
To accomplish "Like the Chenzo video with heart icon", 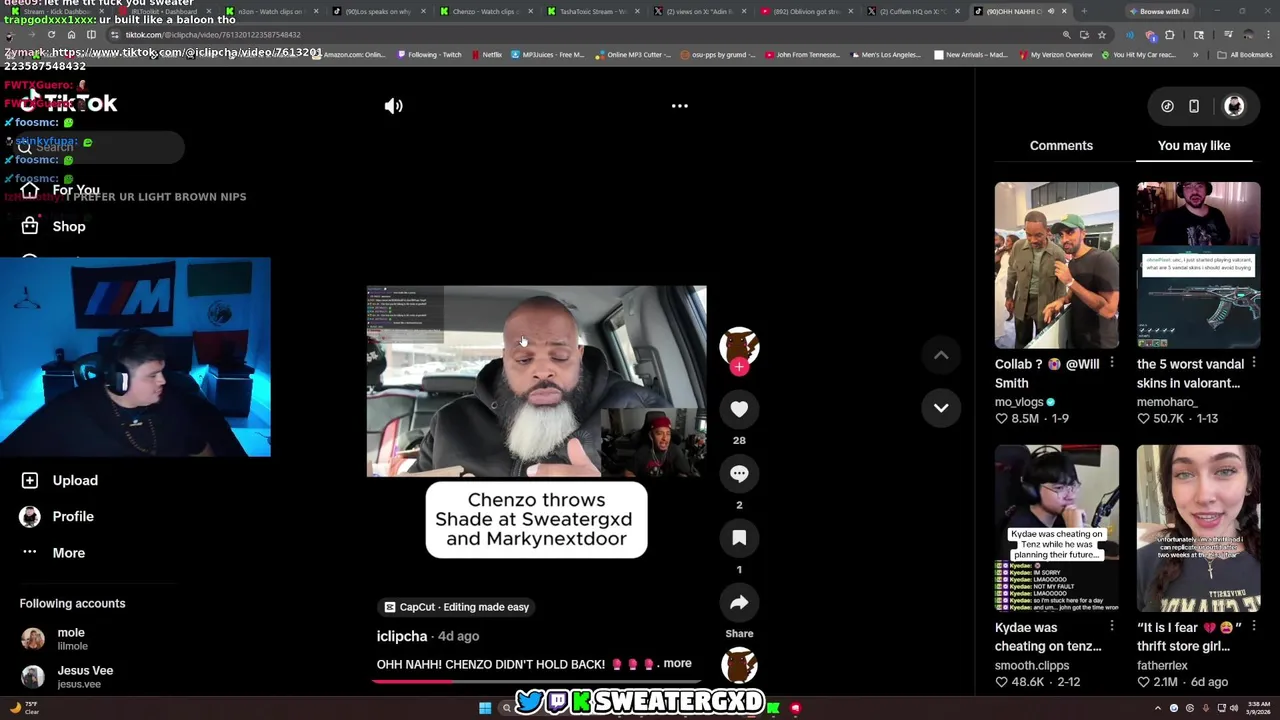I will [739, 409].
